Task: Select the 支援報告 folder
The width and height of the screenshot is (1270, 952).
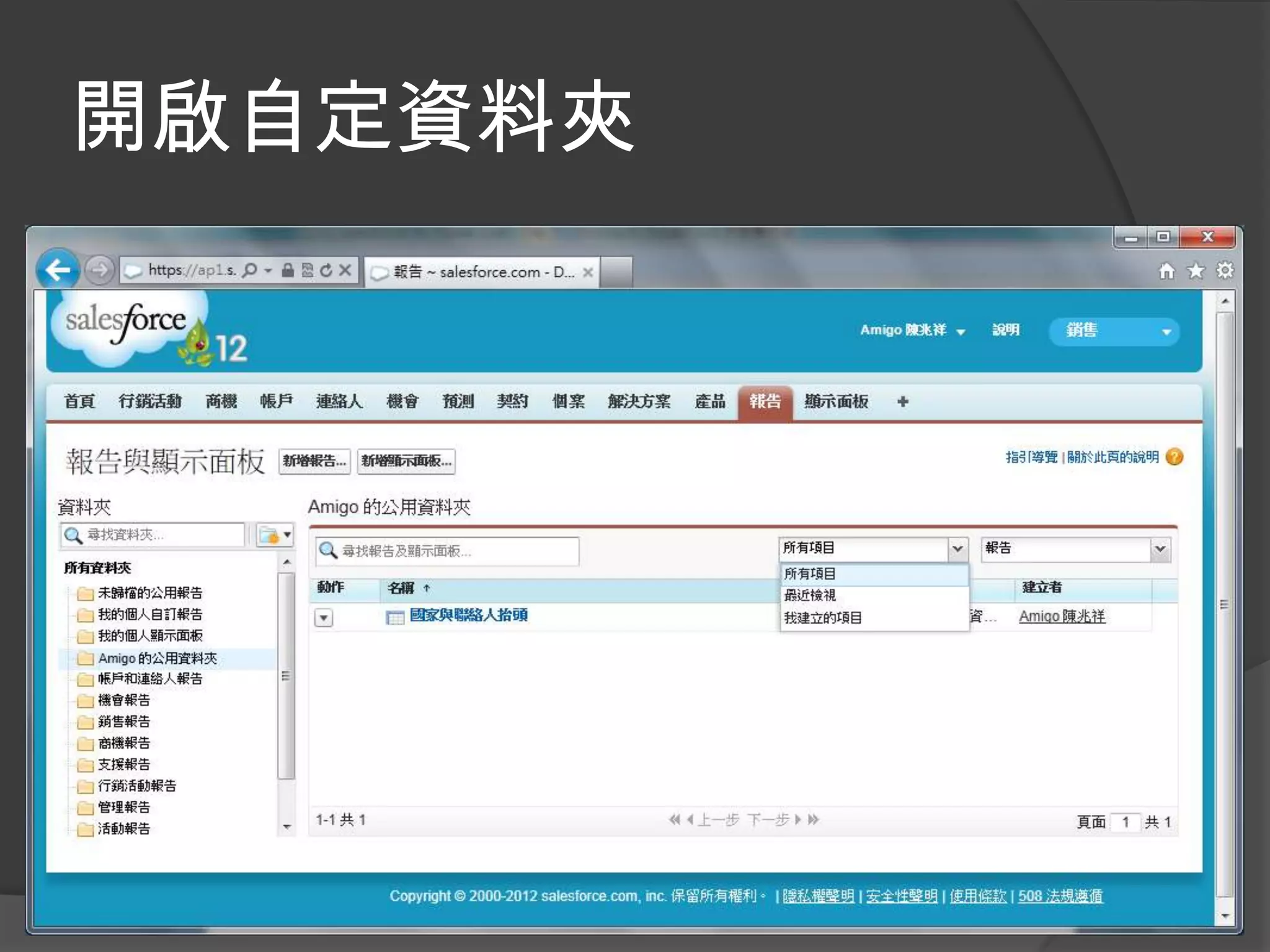Action: 123,764
